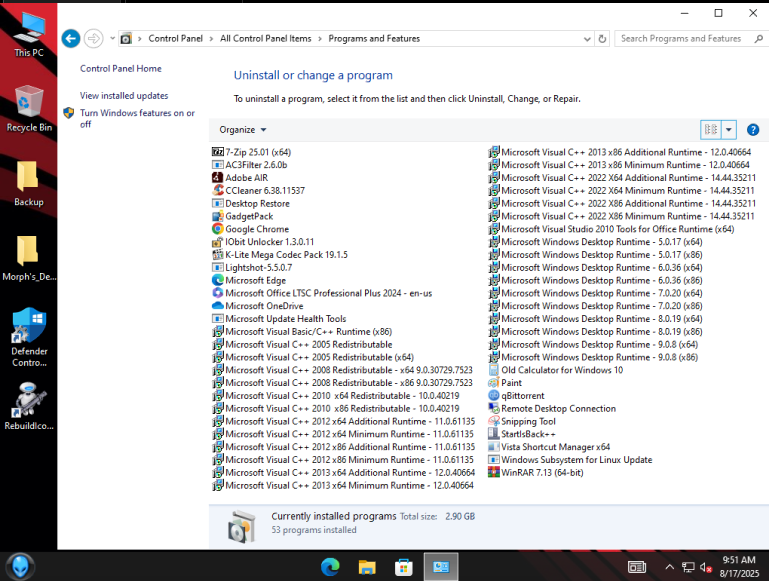Click the Google Chrome icon
The image size is (769, 581).
pos(217,229)
